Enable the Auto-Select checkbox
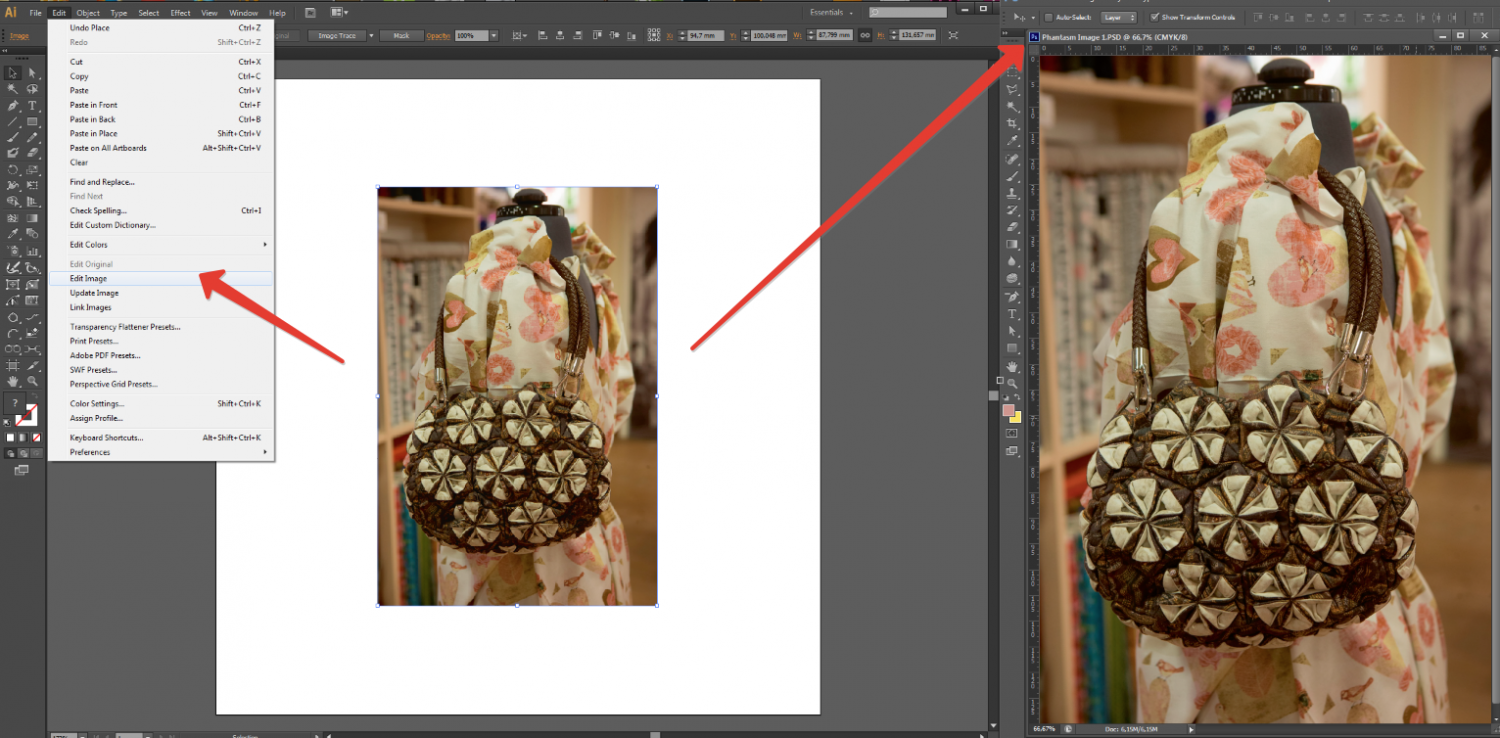 pos(1048,17)
